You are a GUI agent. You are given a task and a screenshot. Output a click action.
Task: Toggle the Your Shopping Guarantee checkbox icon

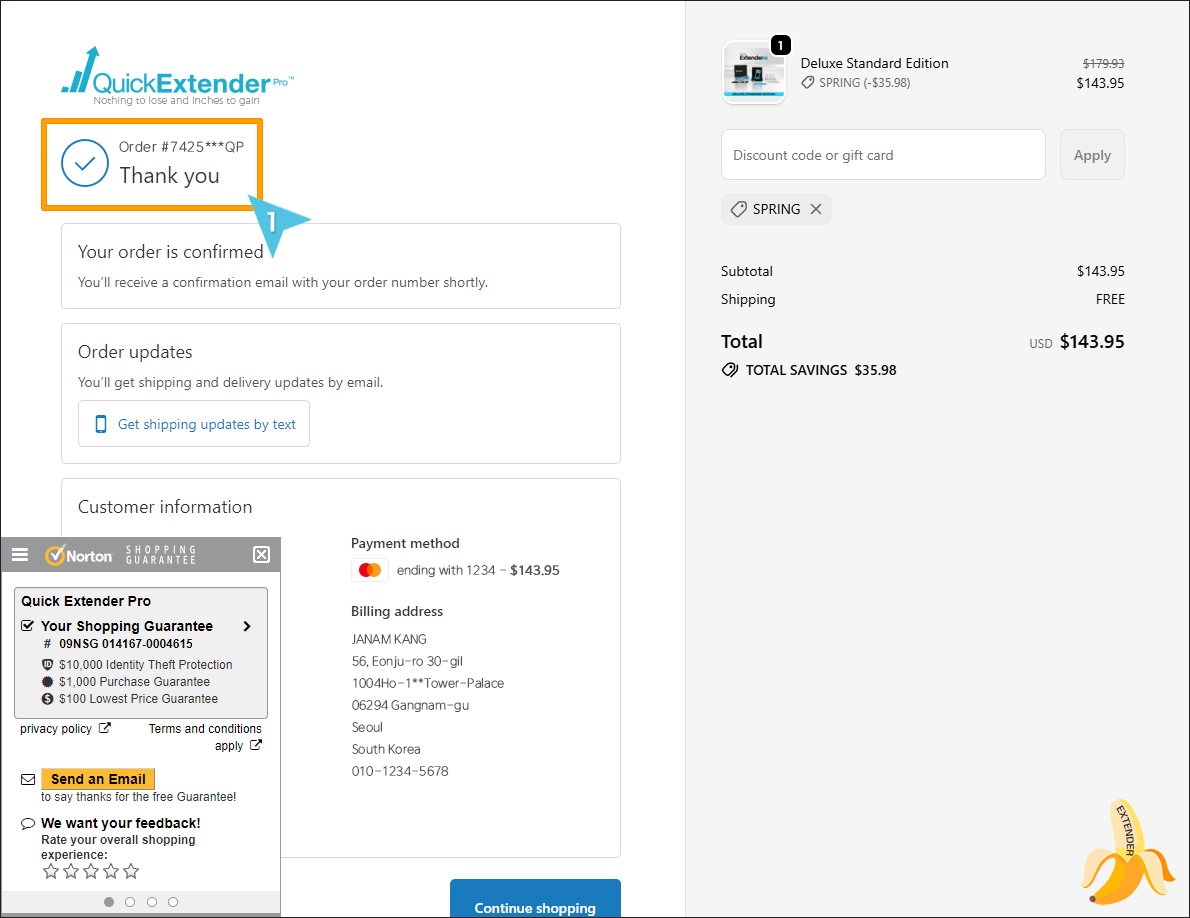tap(27, 626)
